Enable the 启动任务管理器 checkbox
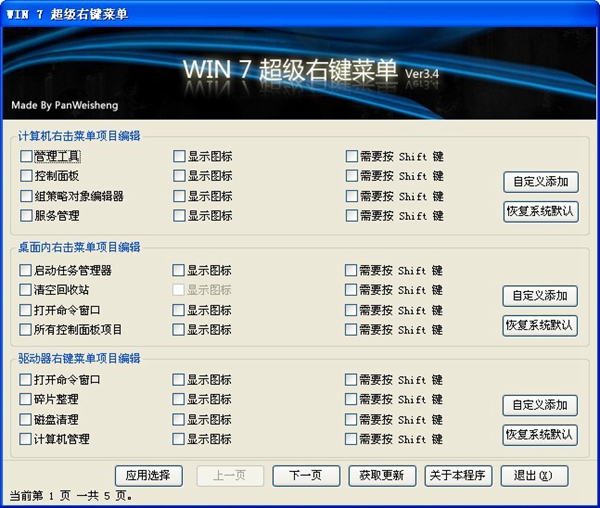The width and height of the screenshot is (600, 508). pos(26,270)
